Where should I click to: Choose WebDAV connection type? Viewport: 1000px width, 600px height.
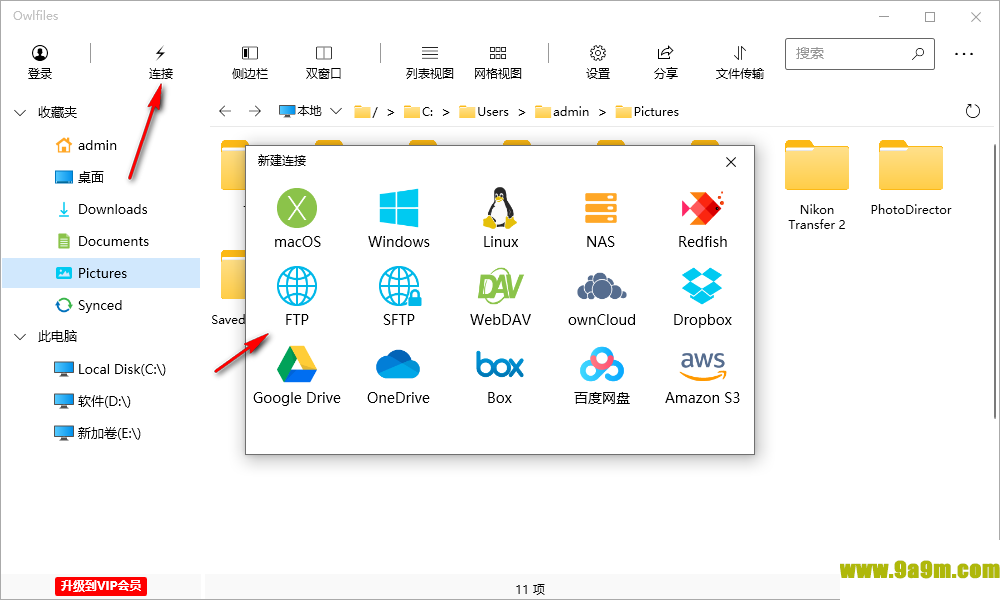click(500, 297)
